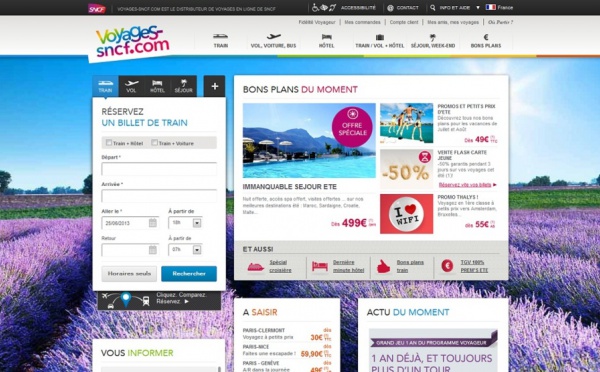The width and height of the screenshot is (600, 372).
Task: Click the Arrivée input field
Action: coord(159,196)
